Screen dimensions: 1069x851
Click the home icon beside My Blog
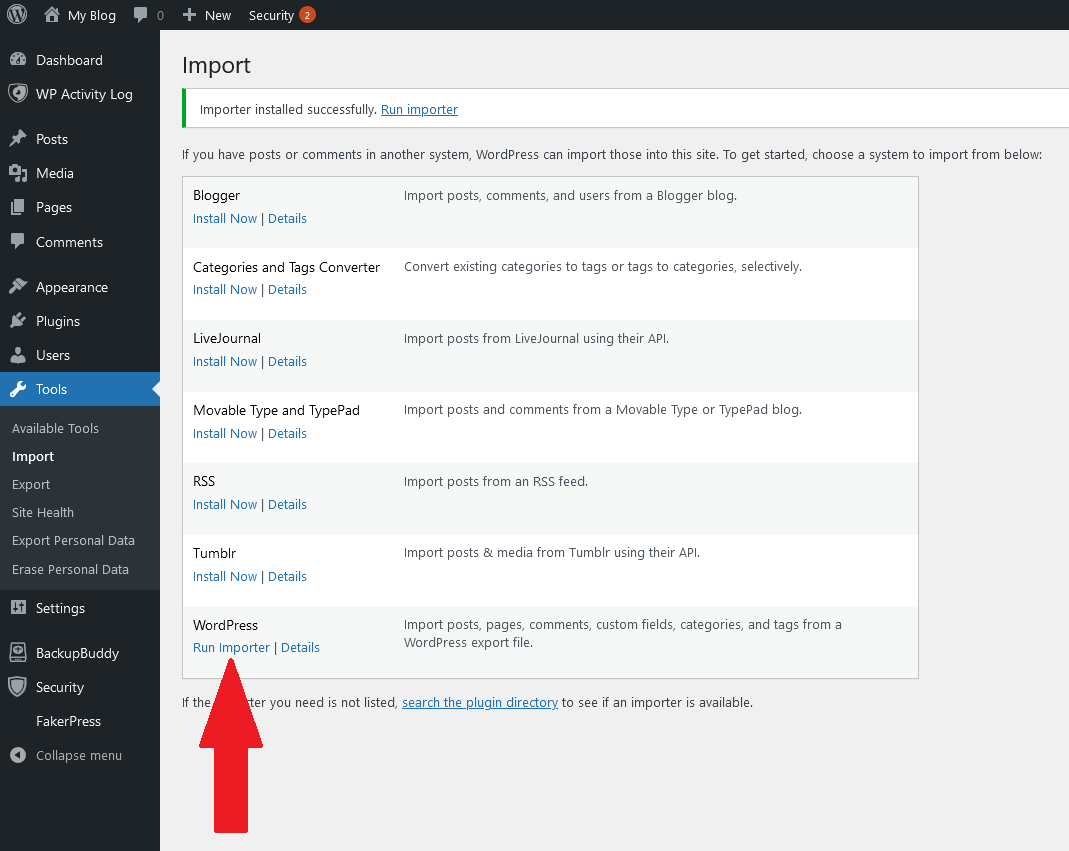pyautogui.click(x=52, y=14)
